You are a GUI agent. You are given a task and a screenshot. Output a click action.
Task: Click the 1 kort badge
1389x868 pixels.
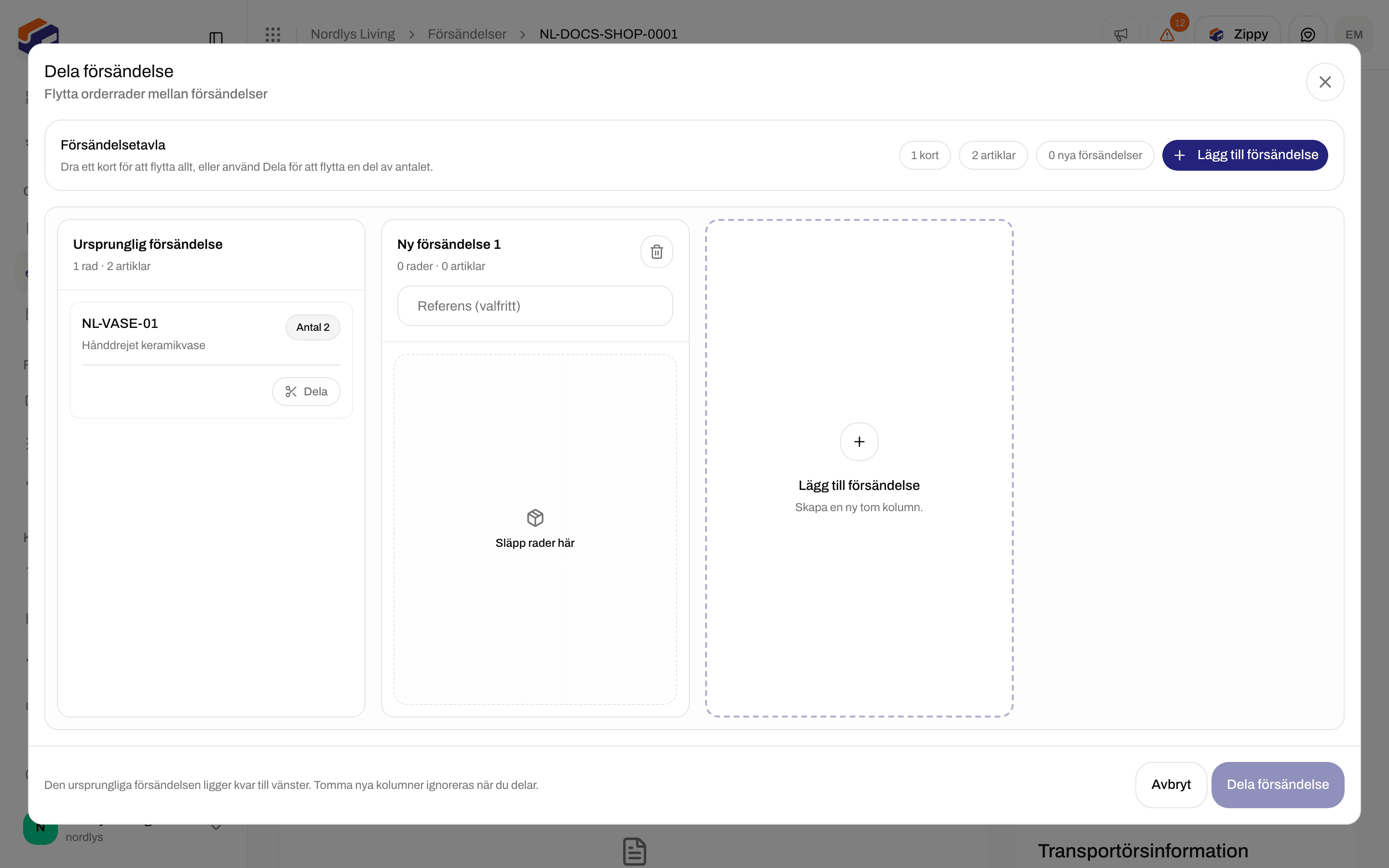coord(925,156)
